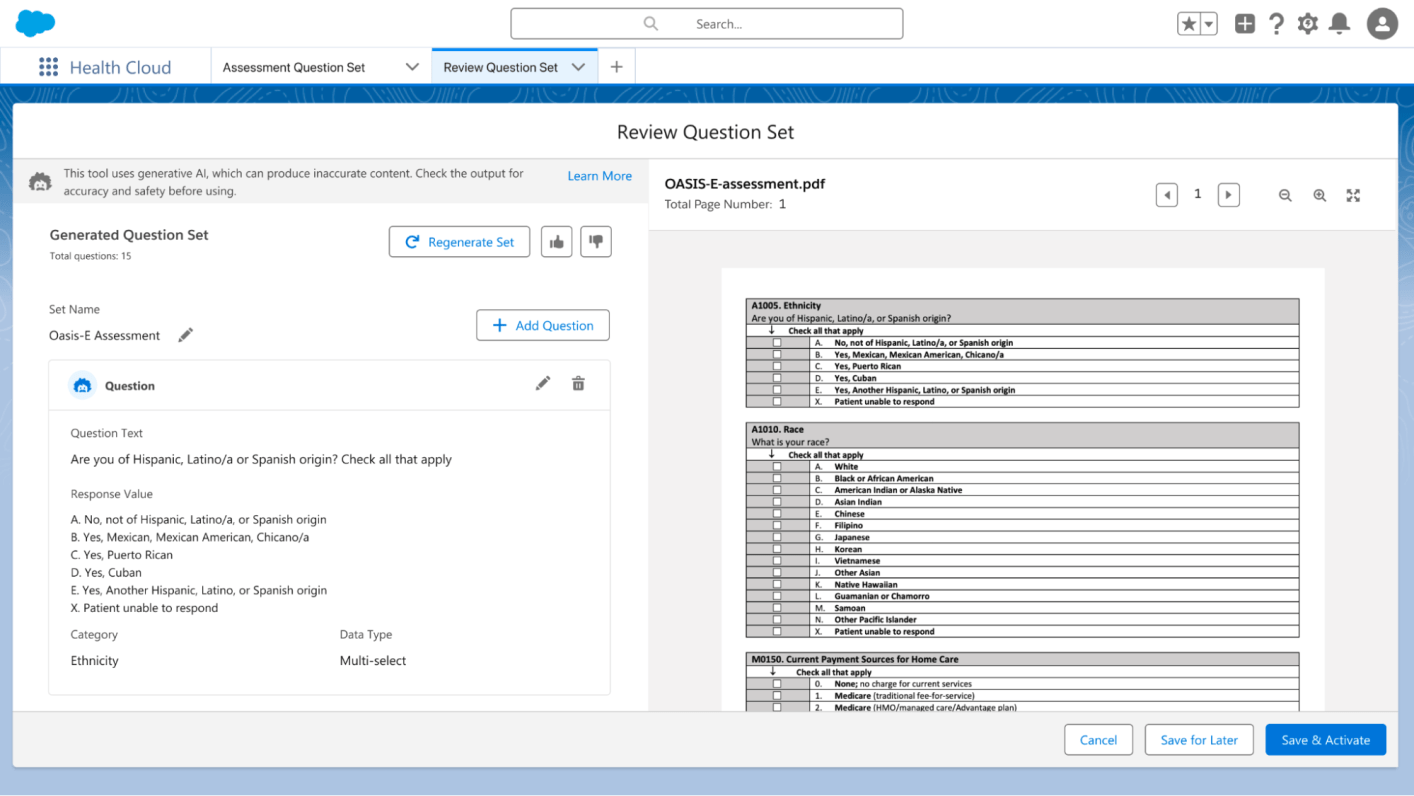Check the Yes, Cuban ethnicity option

click(x=776, y=378)
